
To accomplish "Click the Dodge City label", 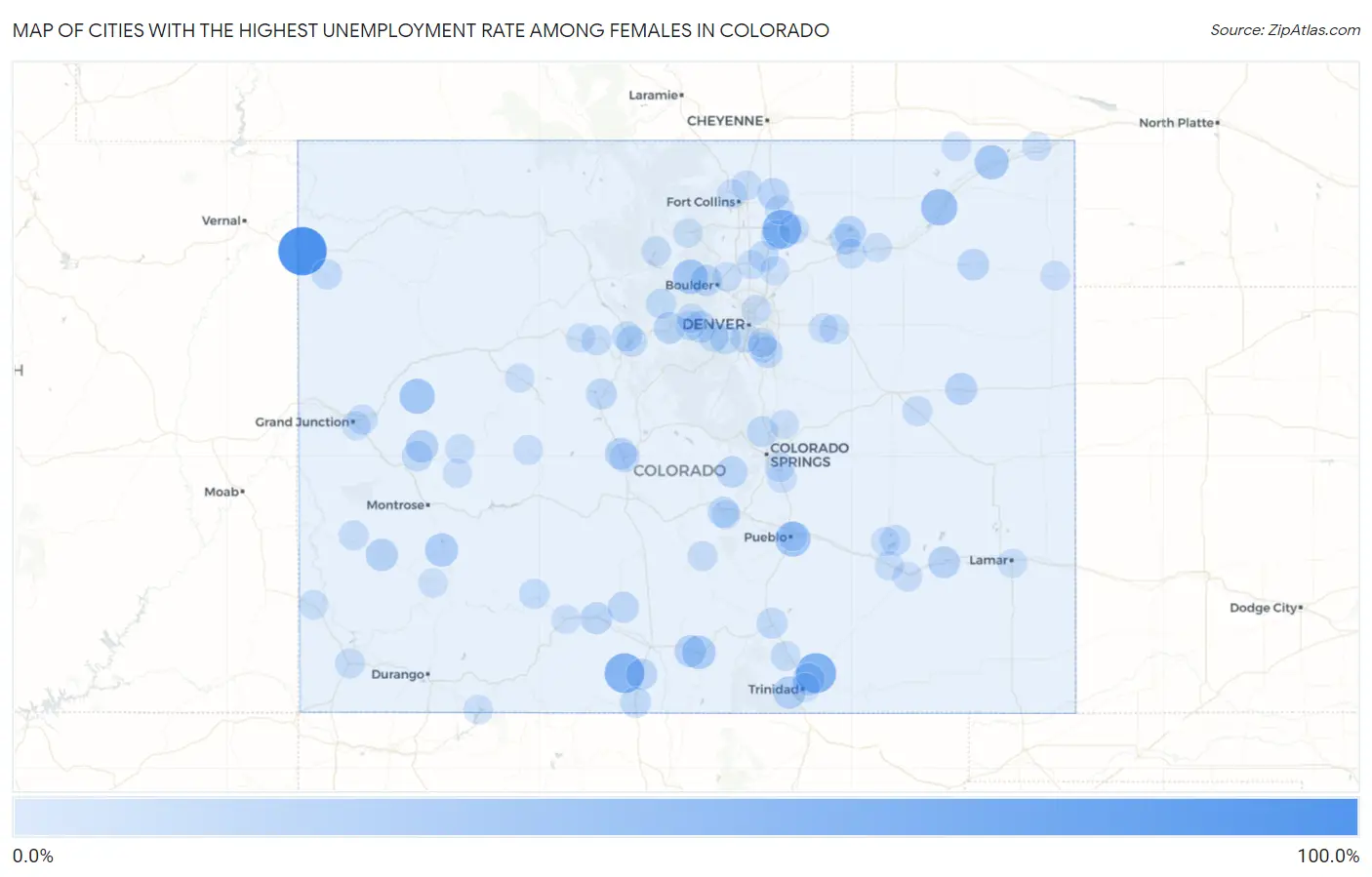I will (x=1265, y=607).
